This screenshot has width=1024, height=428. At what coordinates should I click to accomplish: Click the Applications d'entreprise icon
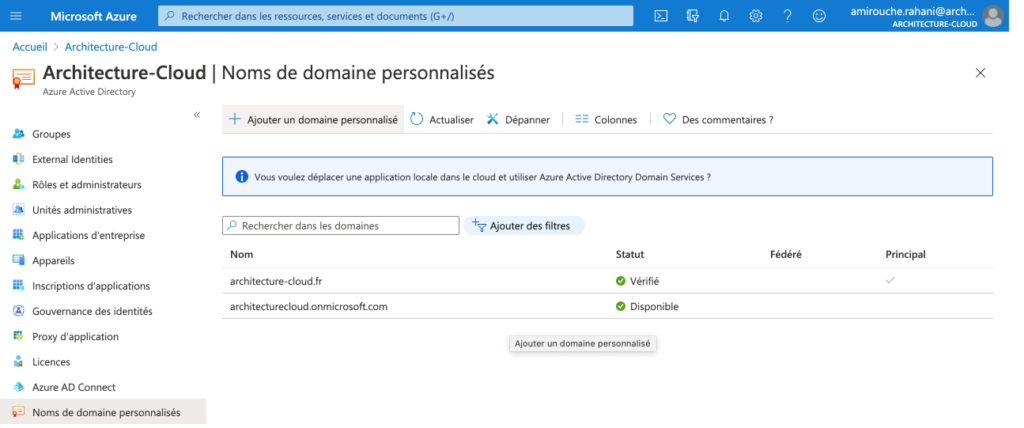point(19,235)
